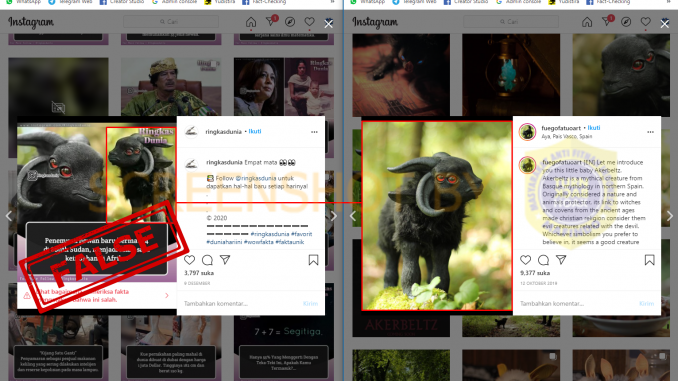The height and width of the screenshot is (381, 678).
Task: Open the Gaddafi thumbnail behind left post
Action: (x=171, y=86)
